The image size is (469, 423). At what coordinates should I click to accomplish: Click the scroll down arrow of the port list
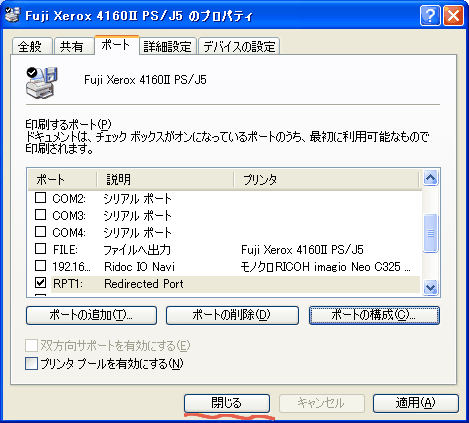tap(431, 287)
